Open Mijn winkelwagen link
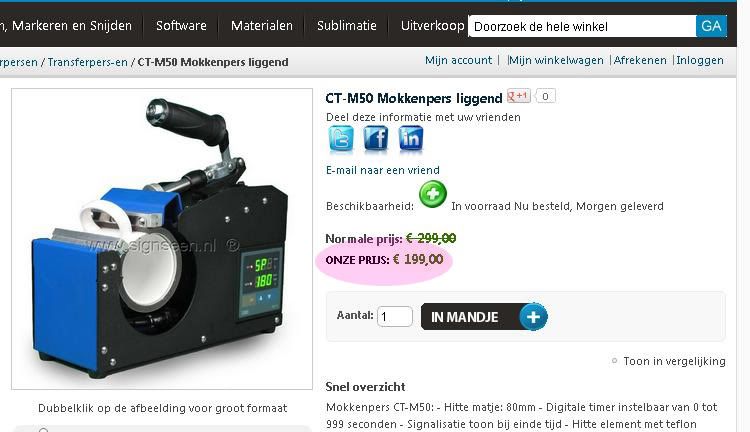750x432 pixels. point(556,60)
